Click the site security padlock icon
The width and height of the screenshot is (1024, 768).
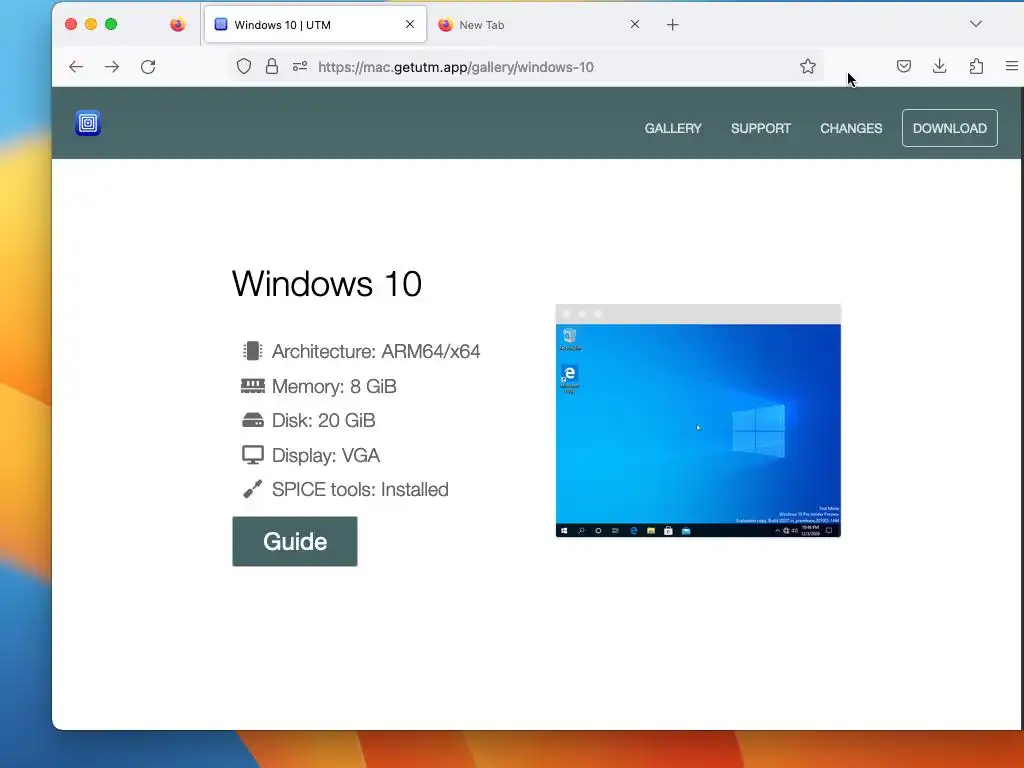(272, 67)
